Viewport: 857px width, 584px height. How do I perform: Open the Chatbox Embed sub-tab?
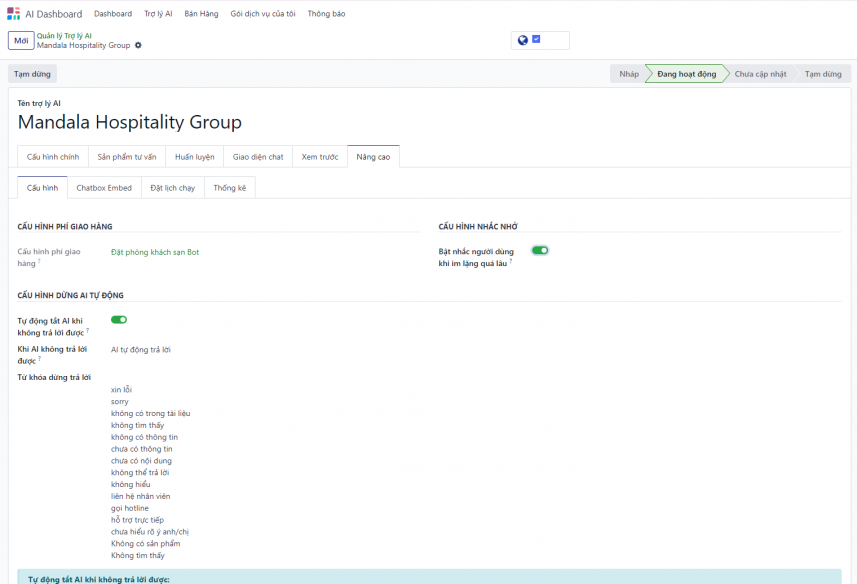tap(104, 188)
